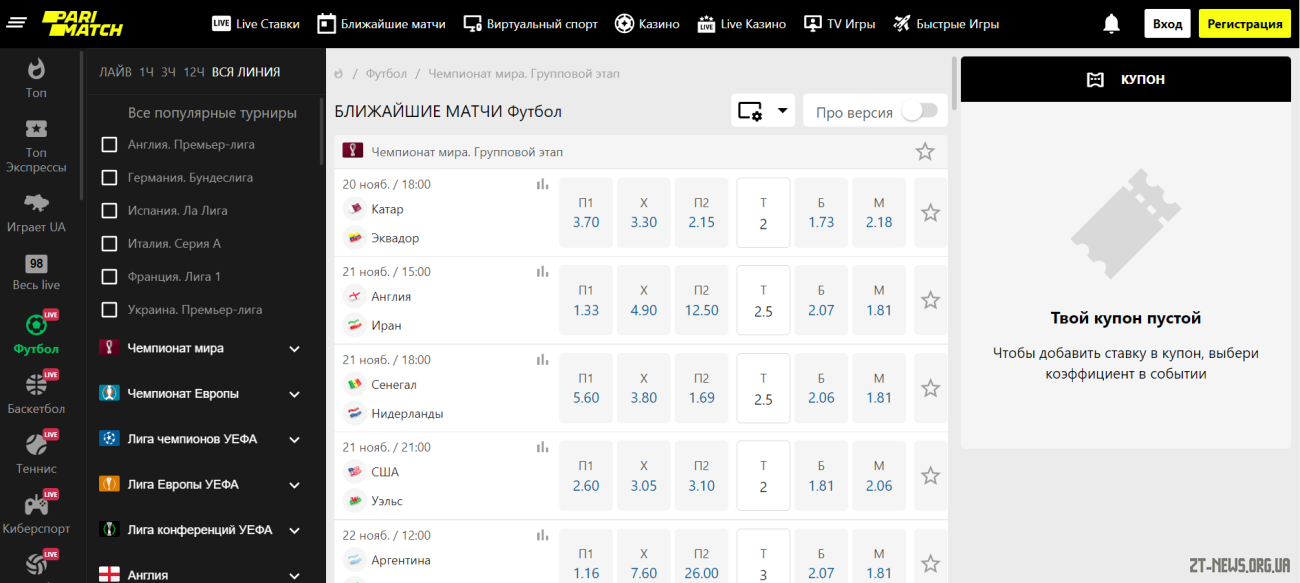Check Испания. Ла Лига checkbox
The height and width of the screenshot is (583, 1300).
[110, 211]
